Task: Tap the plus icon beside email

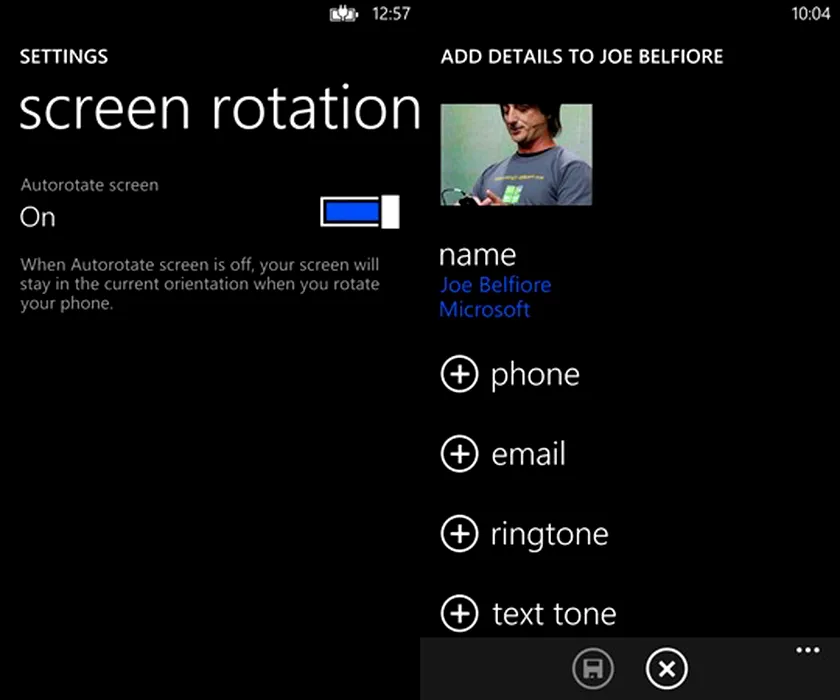Action: point(459,454)
